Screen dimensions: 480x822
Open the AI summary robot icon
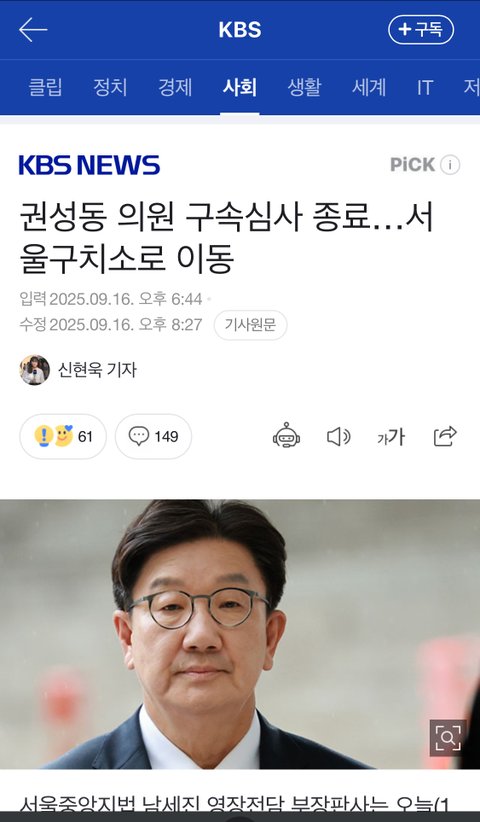(286, 436)
